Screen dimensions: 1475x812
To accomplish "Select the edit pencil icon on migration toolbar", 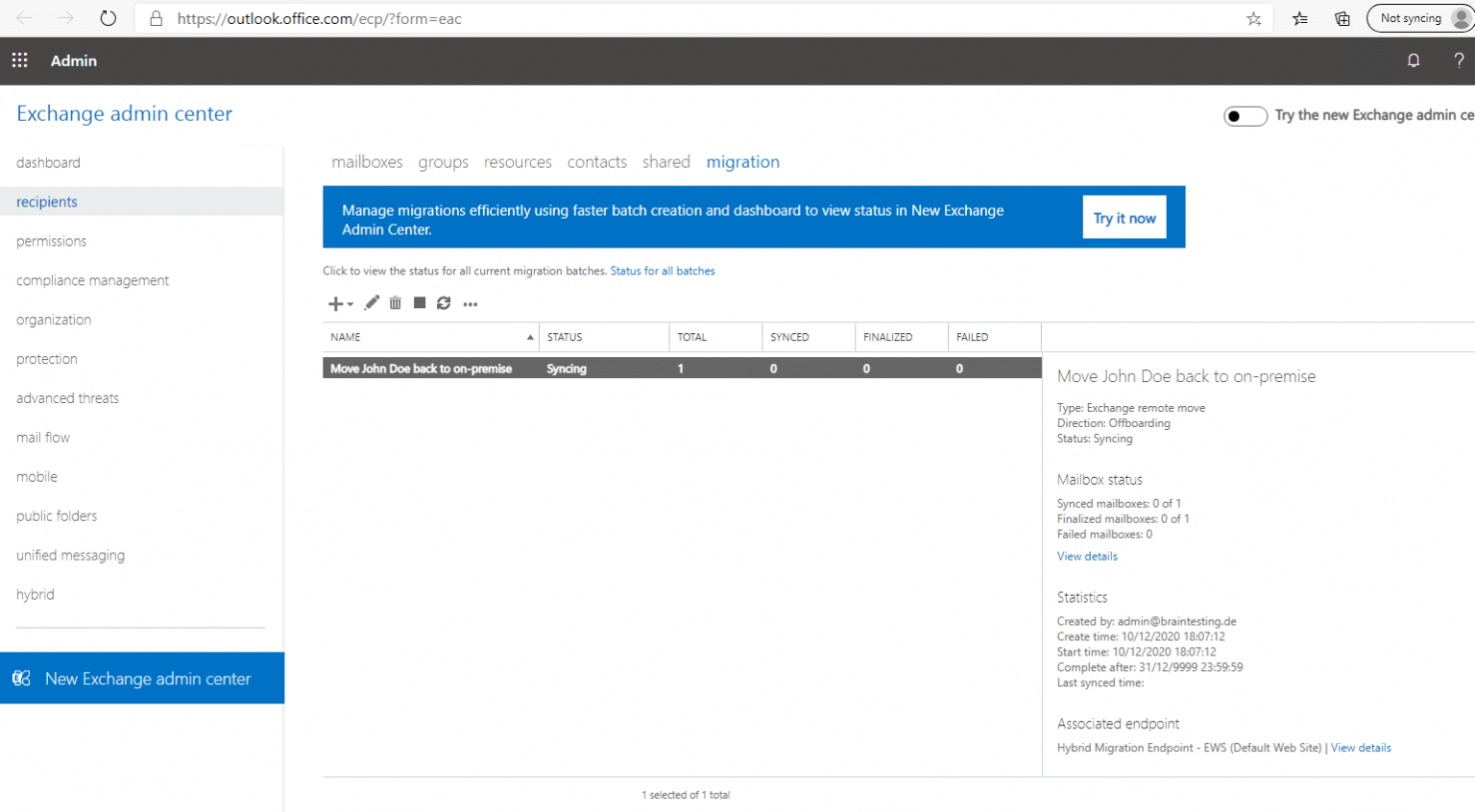I will tap(372, 303).
